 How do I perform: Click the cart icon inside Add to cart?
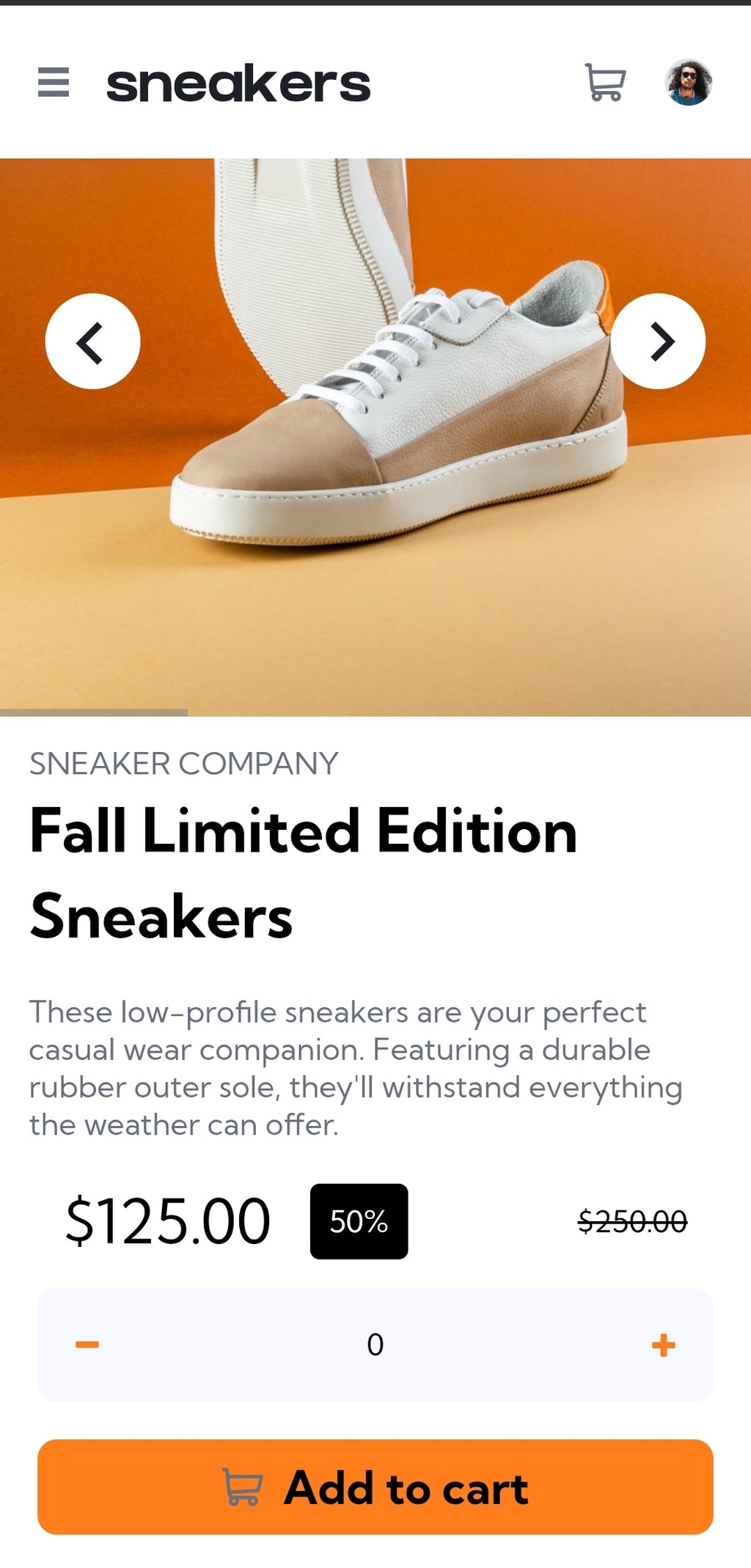(242, 1487)
